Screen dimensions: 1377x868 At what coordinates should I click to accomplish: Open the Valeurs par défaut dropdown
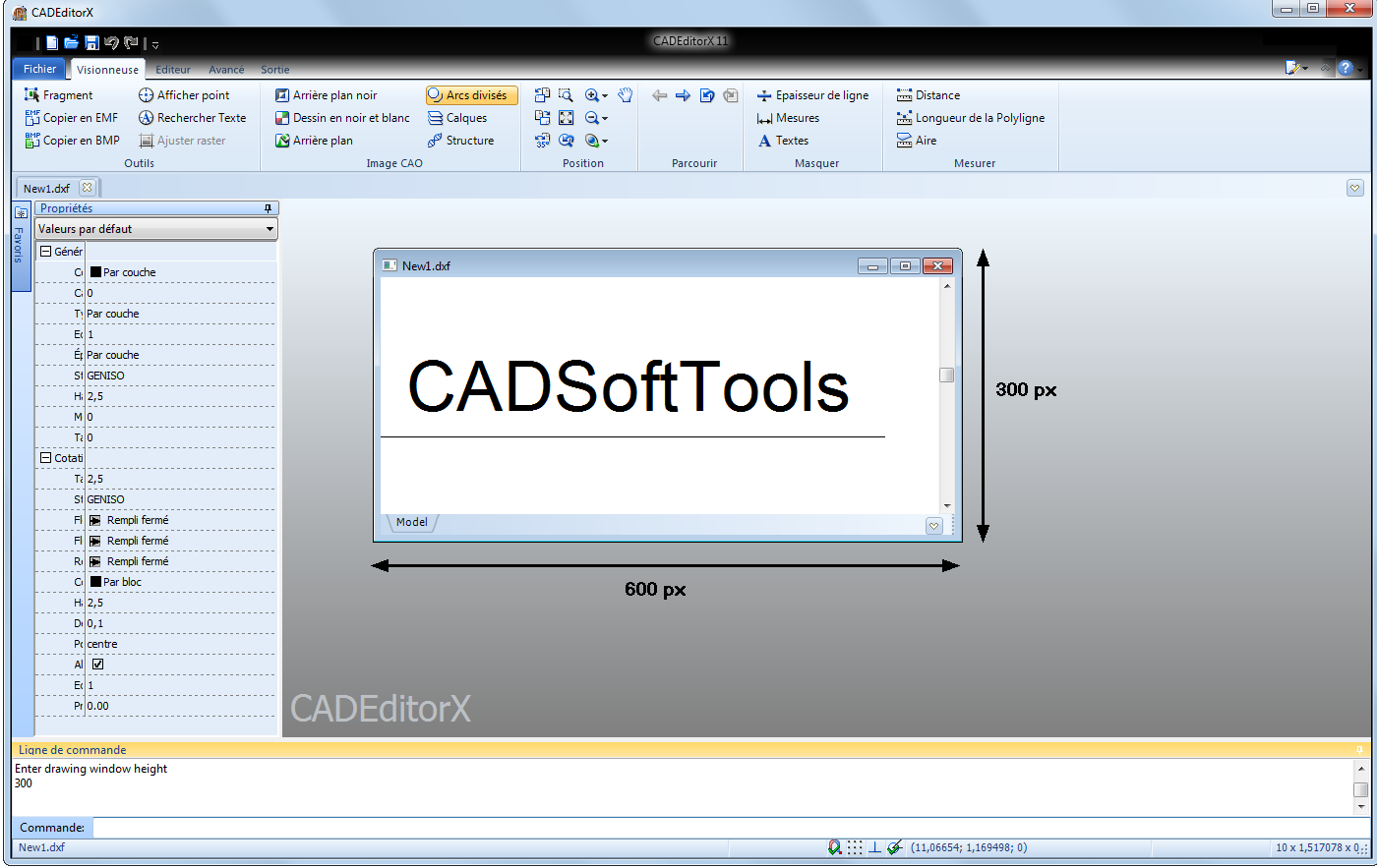pos(270,229)
